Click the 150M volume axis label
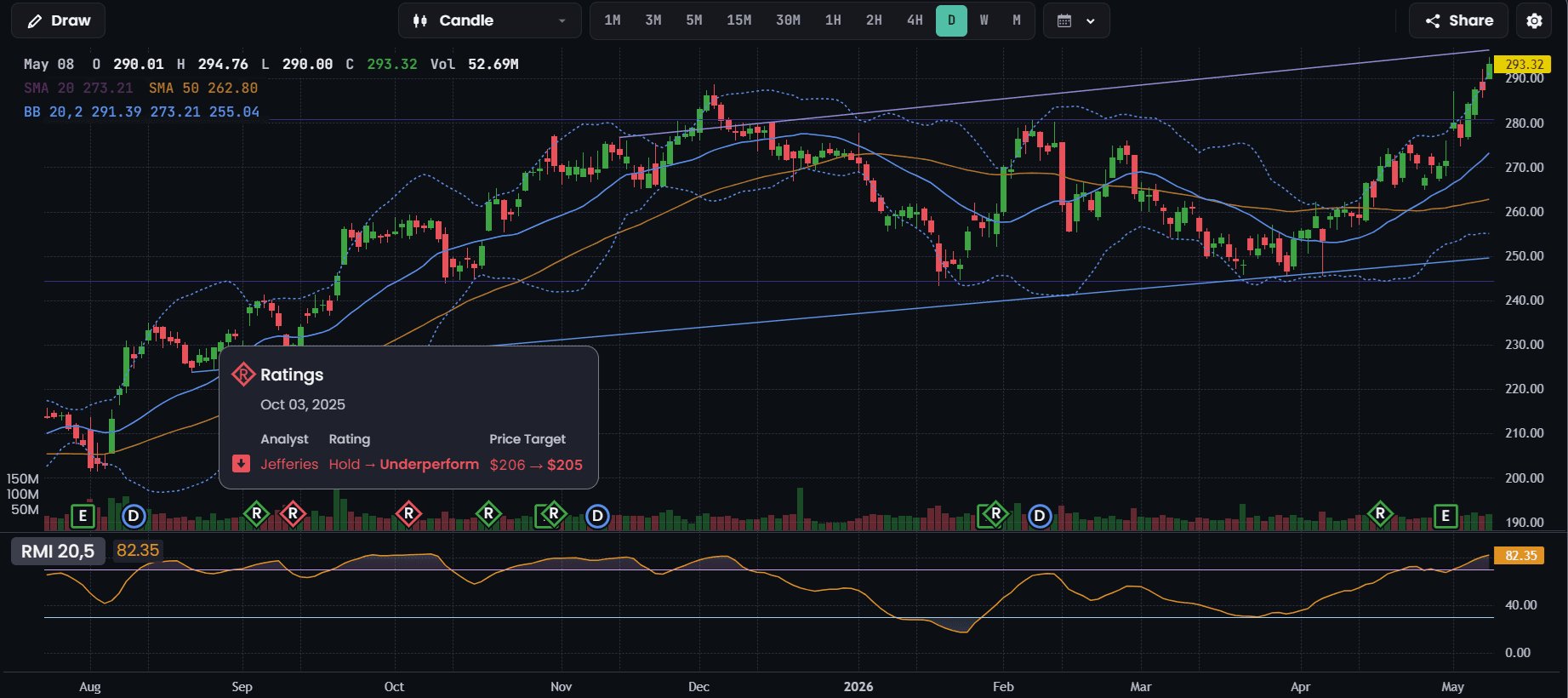1568x698 pixels. (x=23, y=478)
